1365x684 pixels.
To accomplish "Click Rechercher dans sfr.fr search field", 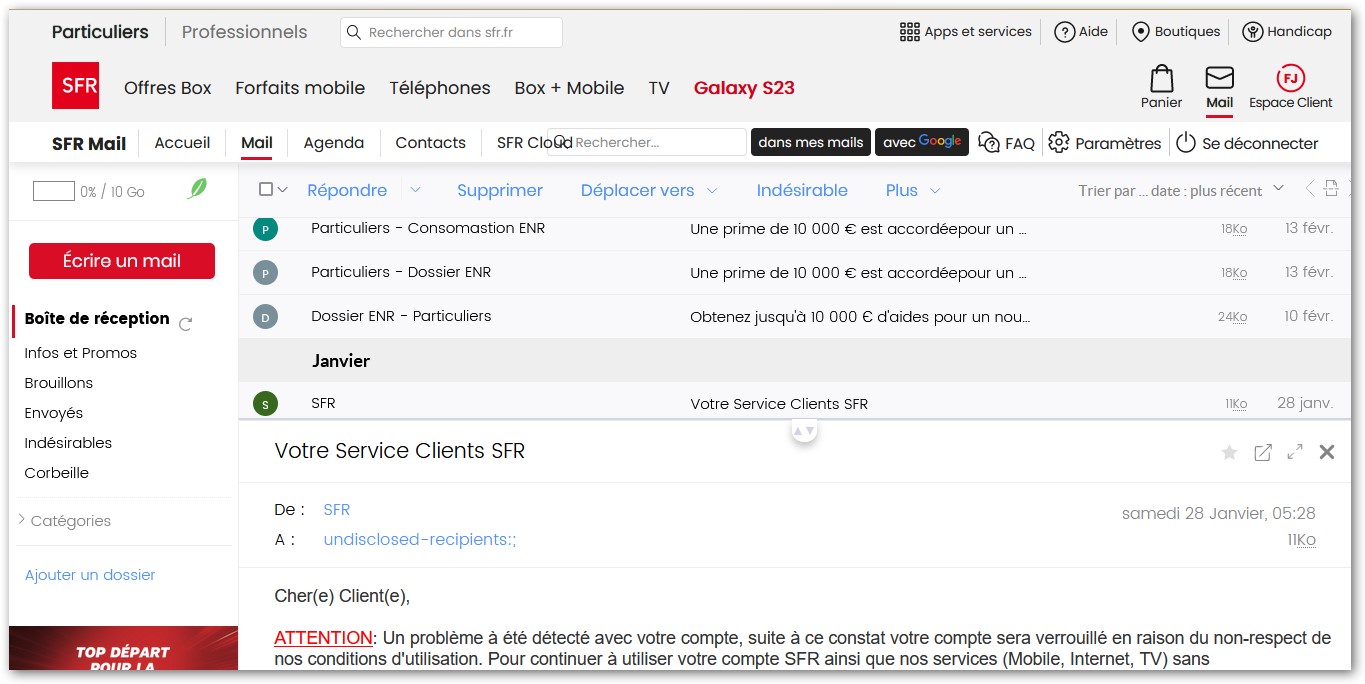I will (451, 32).
